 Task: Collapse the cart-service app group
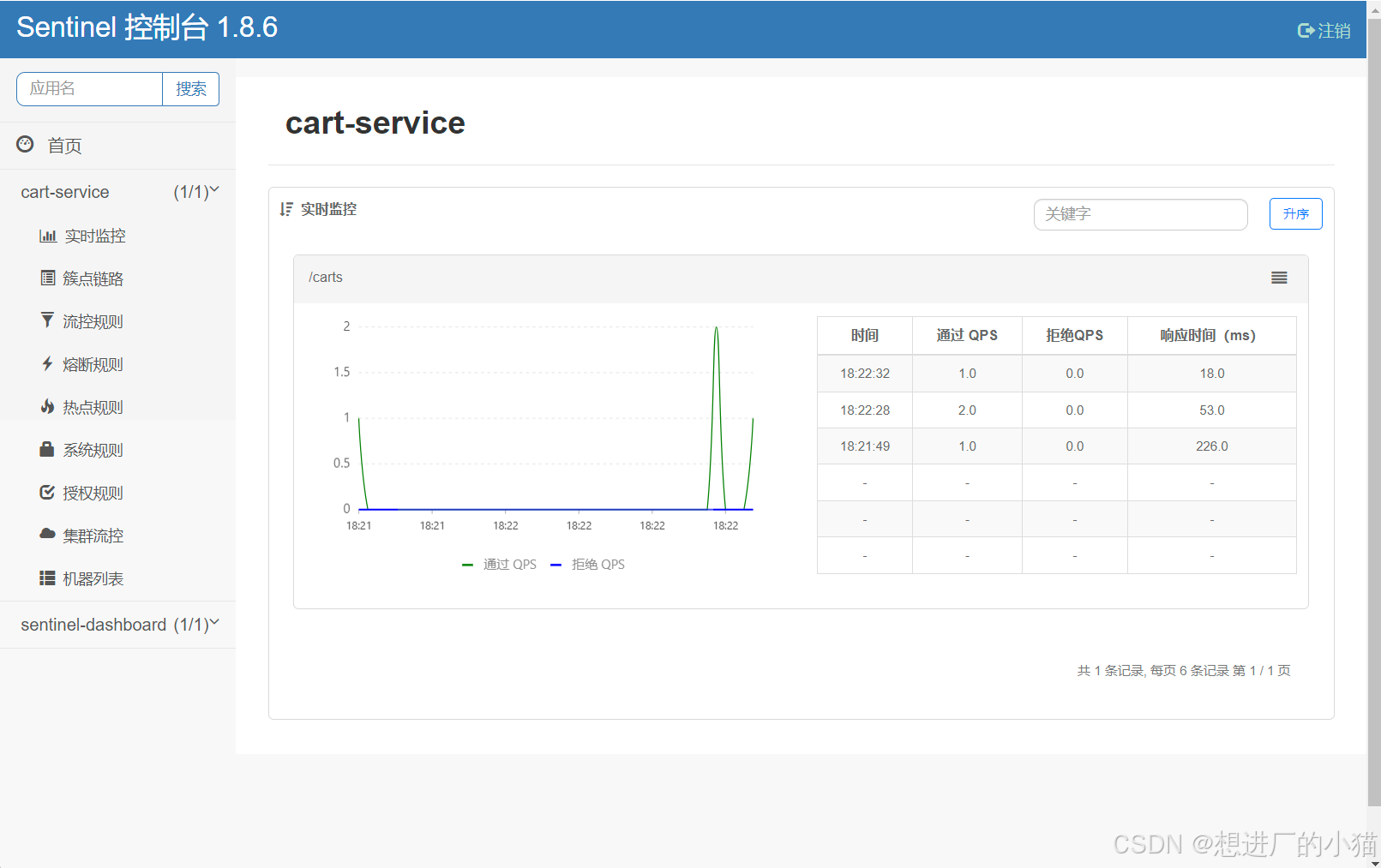tap(117, 192)
